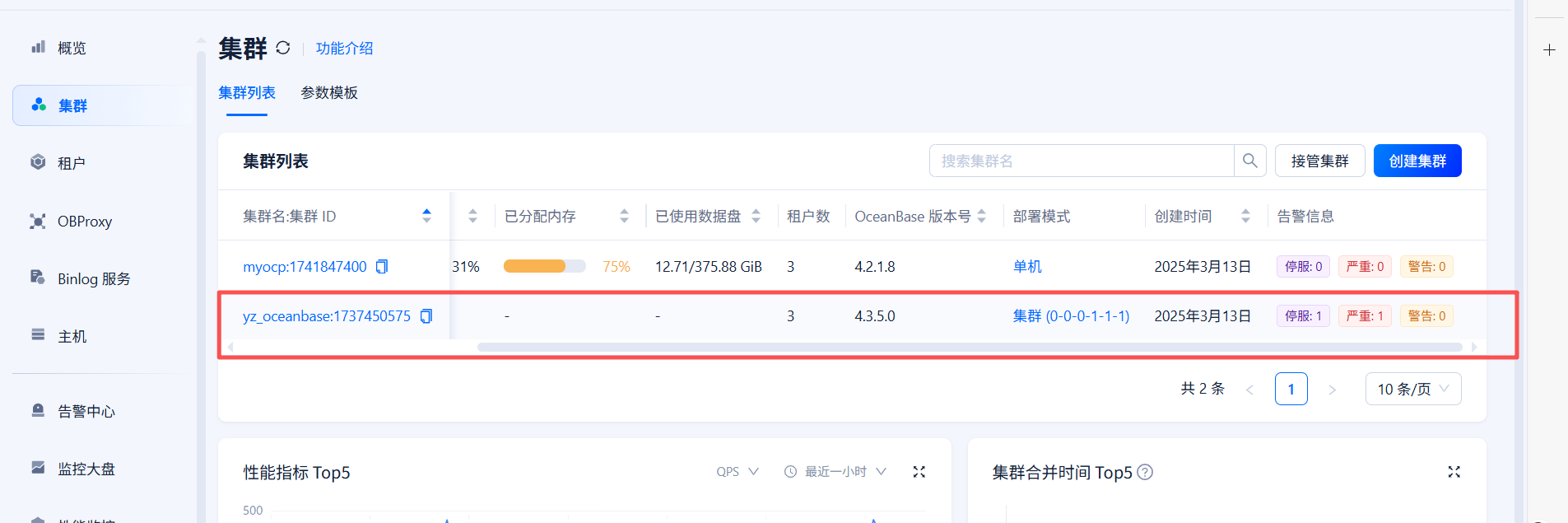Viewport: 1568px width, 523px height.
Task: Click version 4.3.5.0 cell
Action: click(x=875, y=316)
